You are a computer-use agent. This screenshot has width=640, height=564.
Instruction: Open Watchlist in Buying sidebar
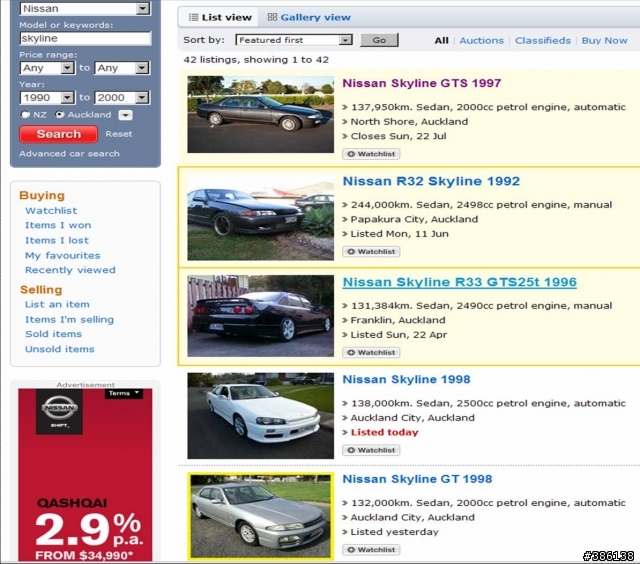coord(51,211)
